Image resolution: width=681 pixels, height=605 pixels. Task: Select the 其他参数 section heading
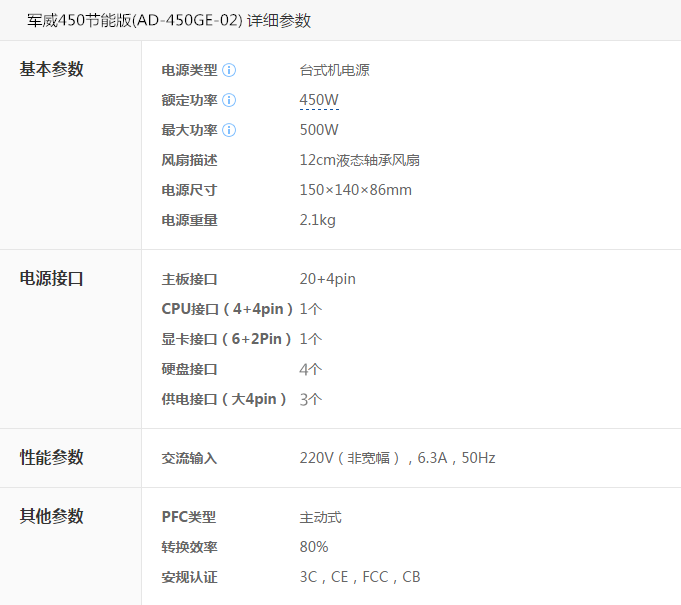[x=51, y=516]
